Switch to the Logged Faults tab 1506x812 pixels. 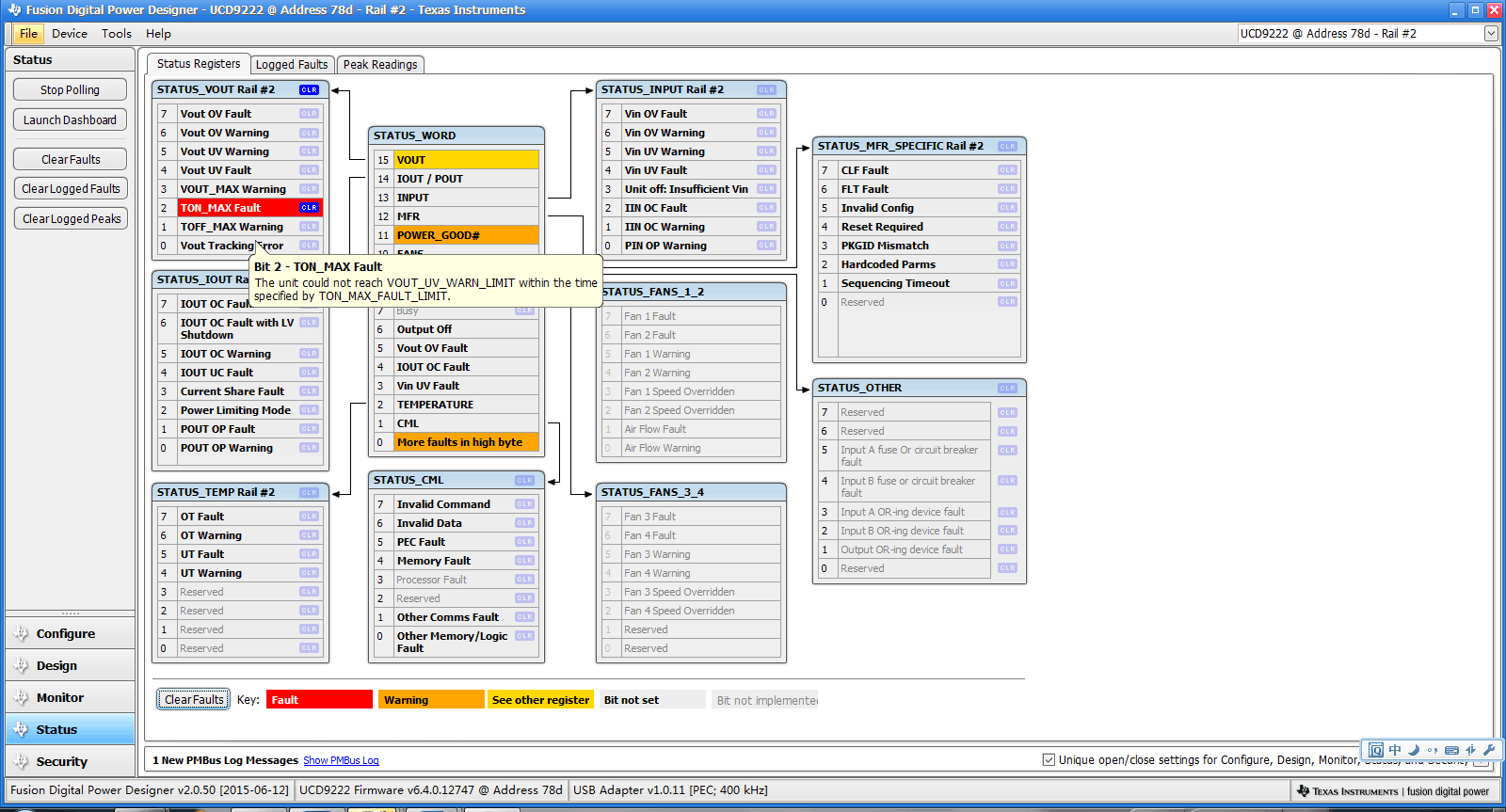[292, 65]
